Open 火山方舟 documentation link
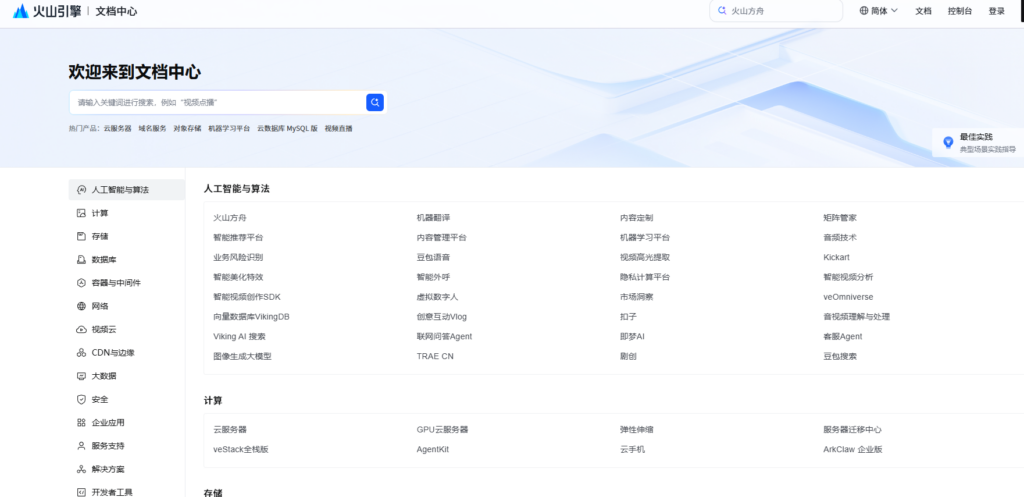 (230, 217)
